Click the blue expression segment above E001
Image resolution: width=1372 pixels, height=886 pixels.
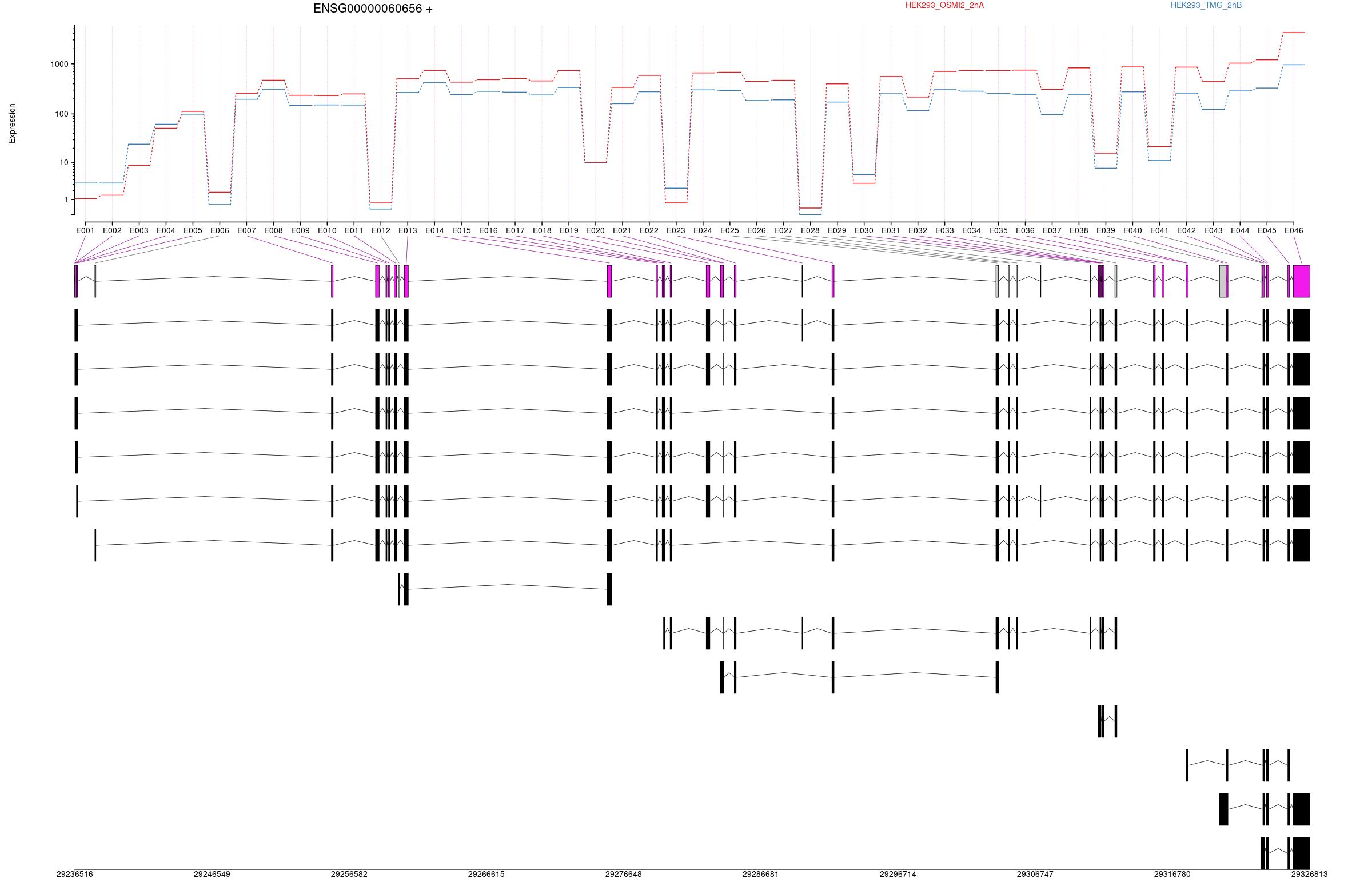[85, 183]
